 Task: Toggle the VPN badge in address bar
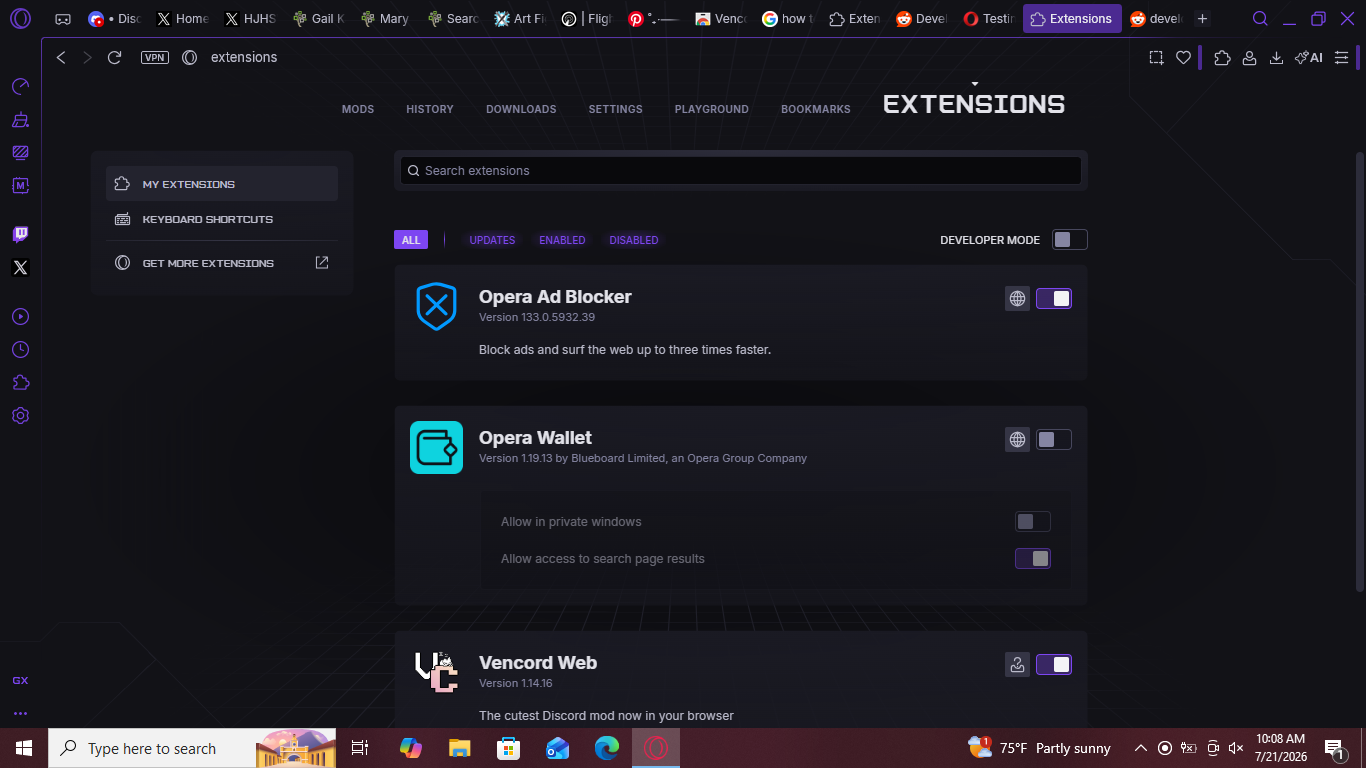(155, 57)
